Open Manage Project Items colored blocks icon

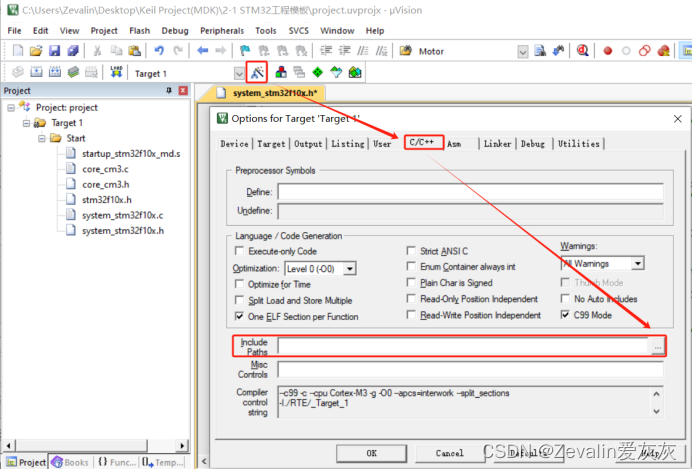pyautogui.click(x=281, y=72)
